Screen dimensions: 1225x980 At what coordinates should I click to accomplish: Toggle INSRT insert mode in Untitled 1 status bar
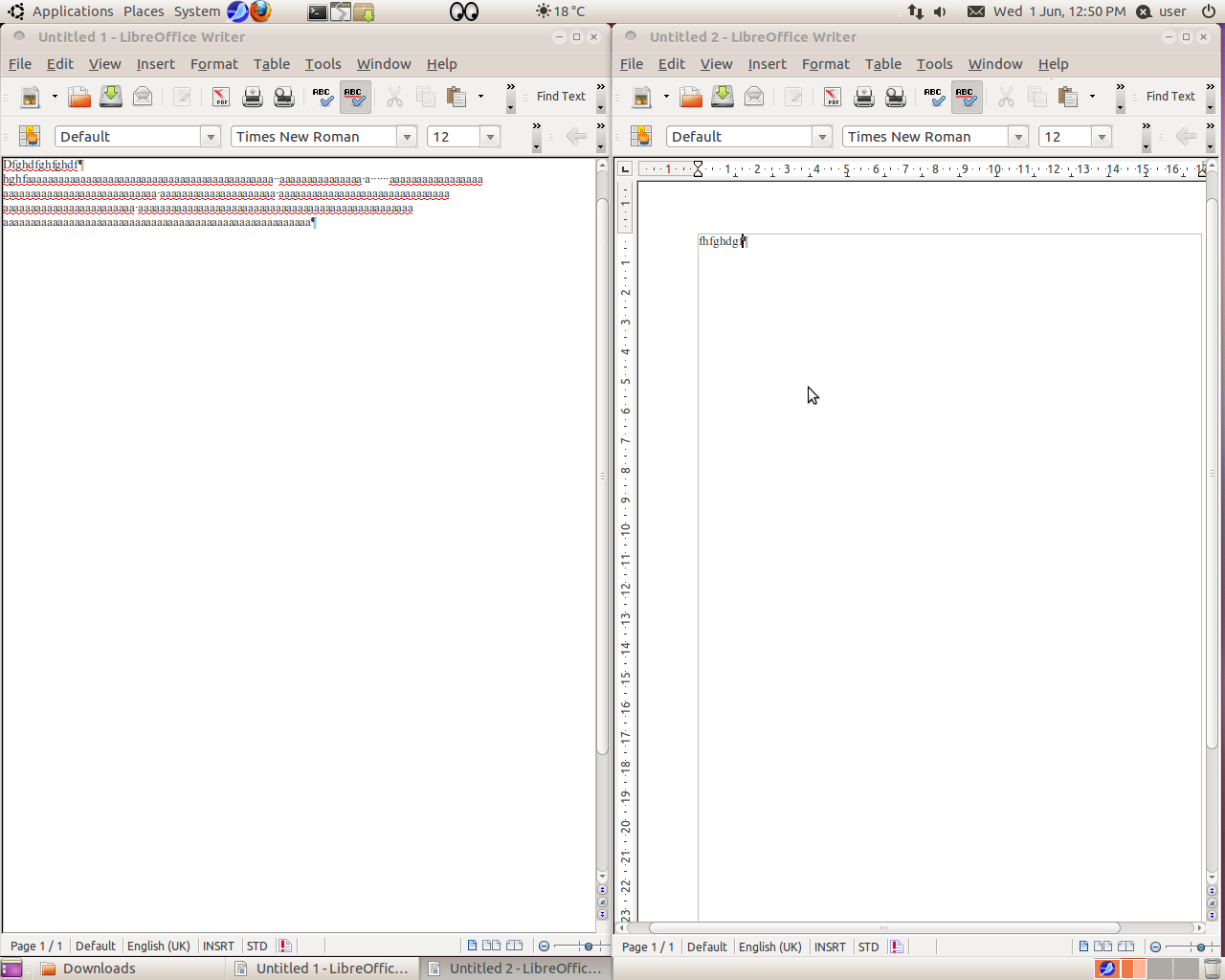pyautogui.click(x=218, y=946)
